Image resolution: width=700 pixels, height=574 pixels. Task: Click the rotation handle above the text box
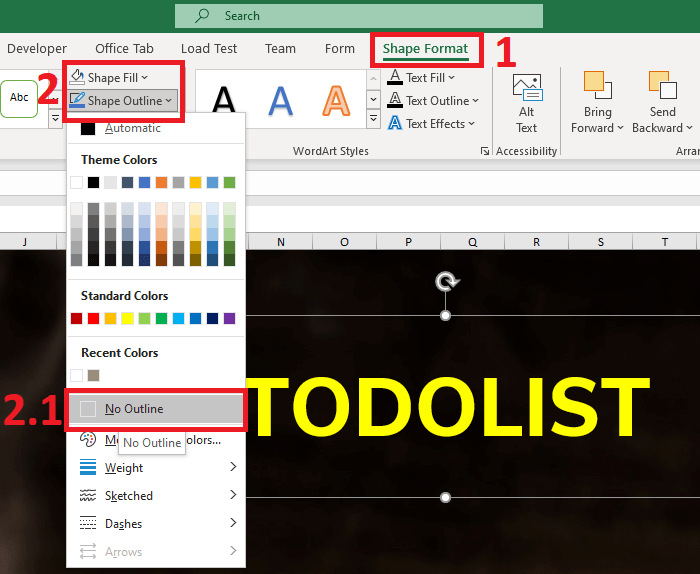pos(447,281)
